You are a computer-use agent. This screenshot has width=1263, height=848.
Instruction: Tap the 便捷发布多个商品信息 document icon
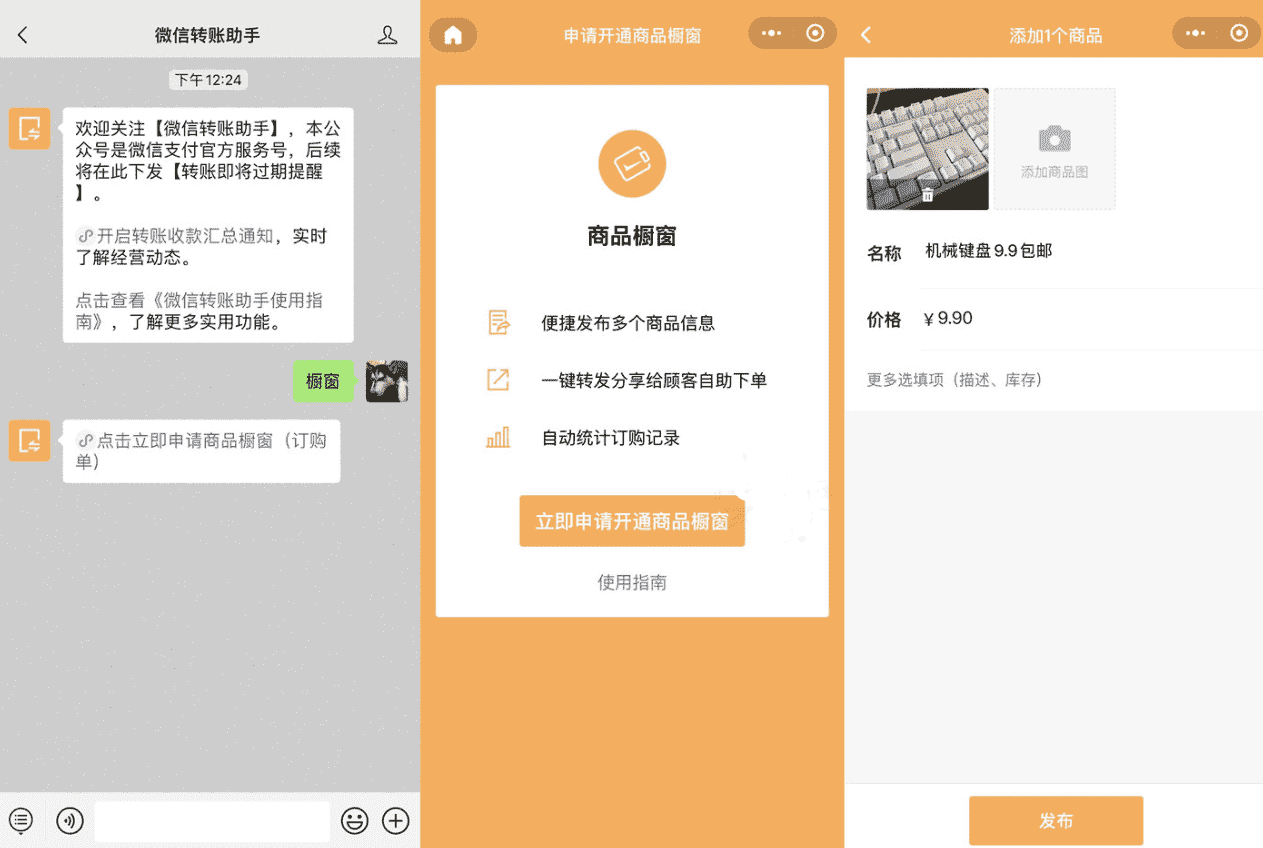498,322
